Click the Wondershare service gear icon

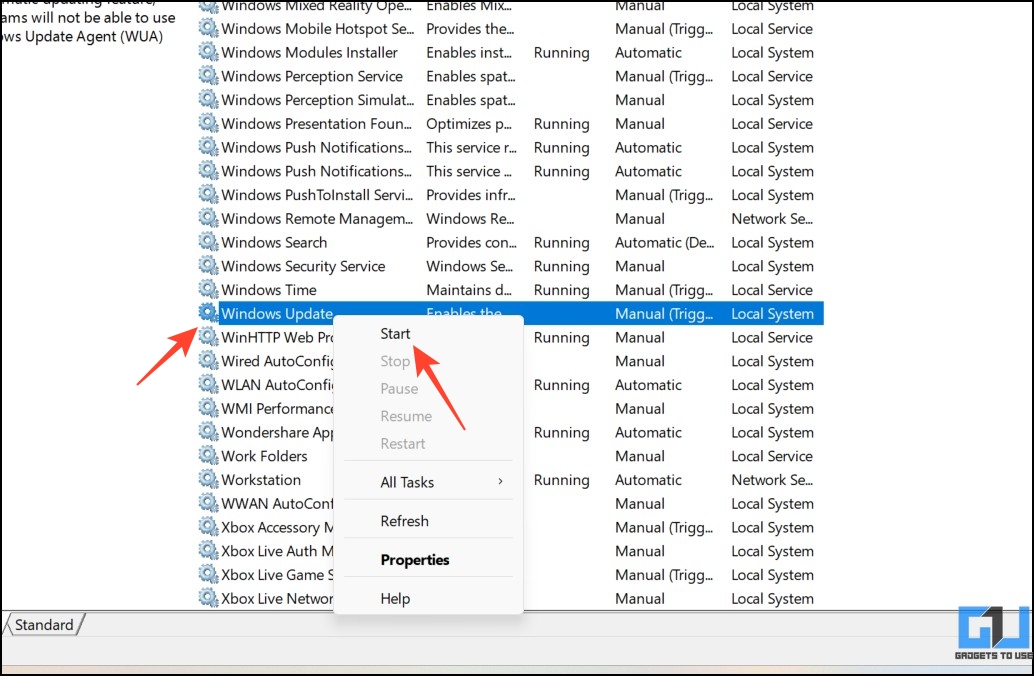point(208,431)
